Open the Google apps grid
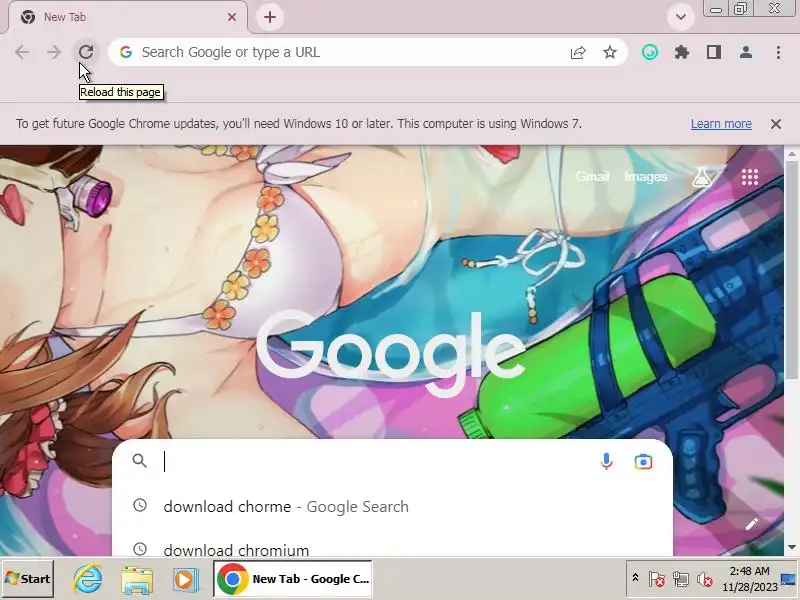The width and height of the screenshot is (800, 600). pyautogui.click(x=749, y=178)
